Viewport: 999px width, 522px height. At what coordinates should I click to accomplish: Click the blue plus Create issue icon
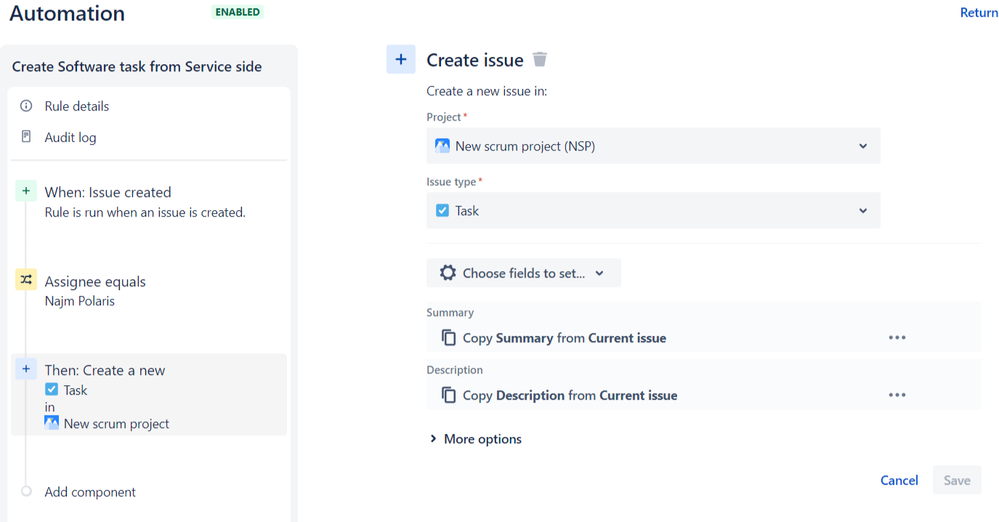(401, 60)
